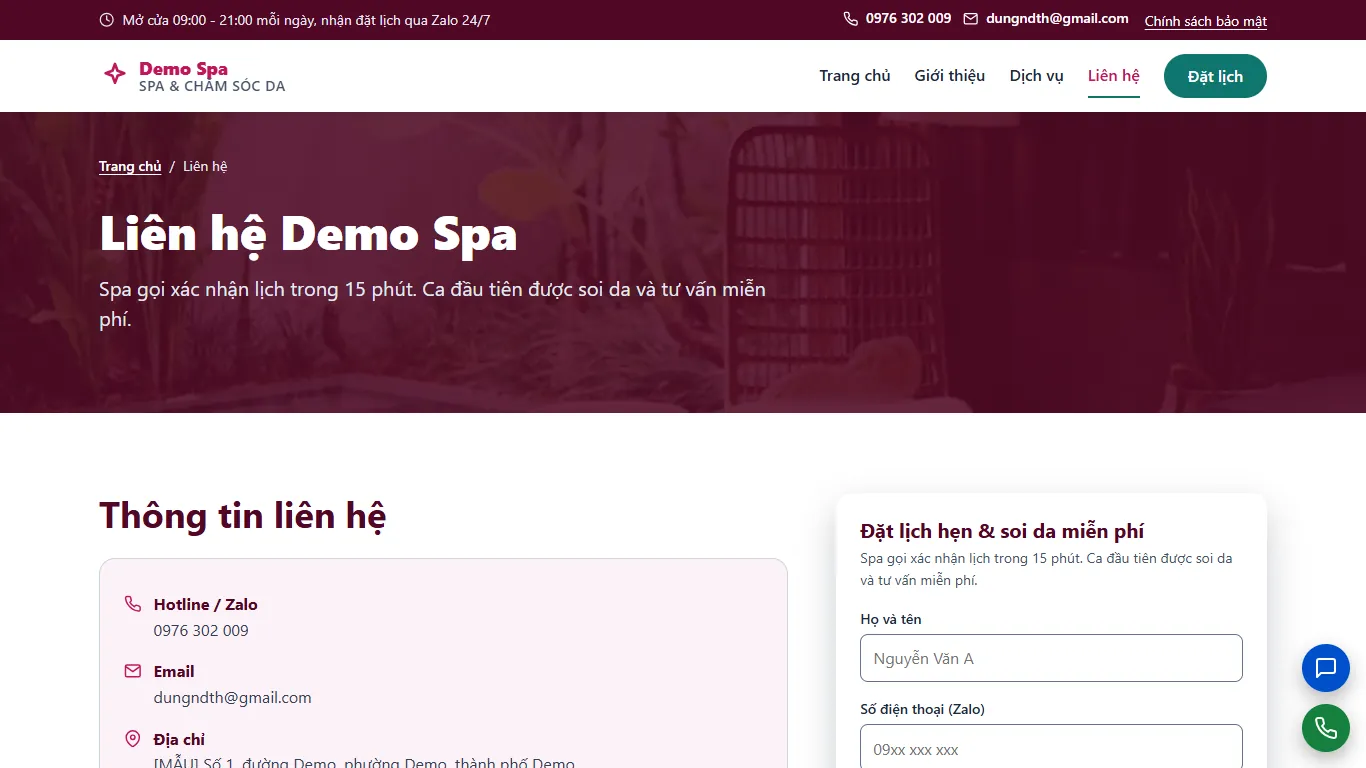1366x768 pixels.
Task: Open the Giới thiệu menu item
Action: pyautogui.click(x=950, y=76)
